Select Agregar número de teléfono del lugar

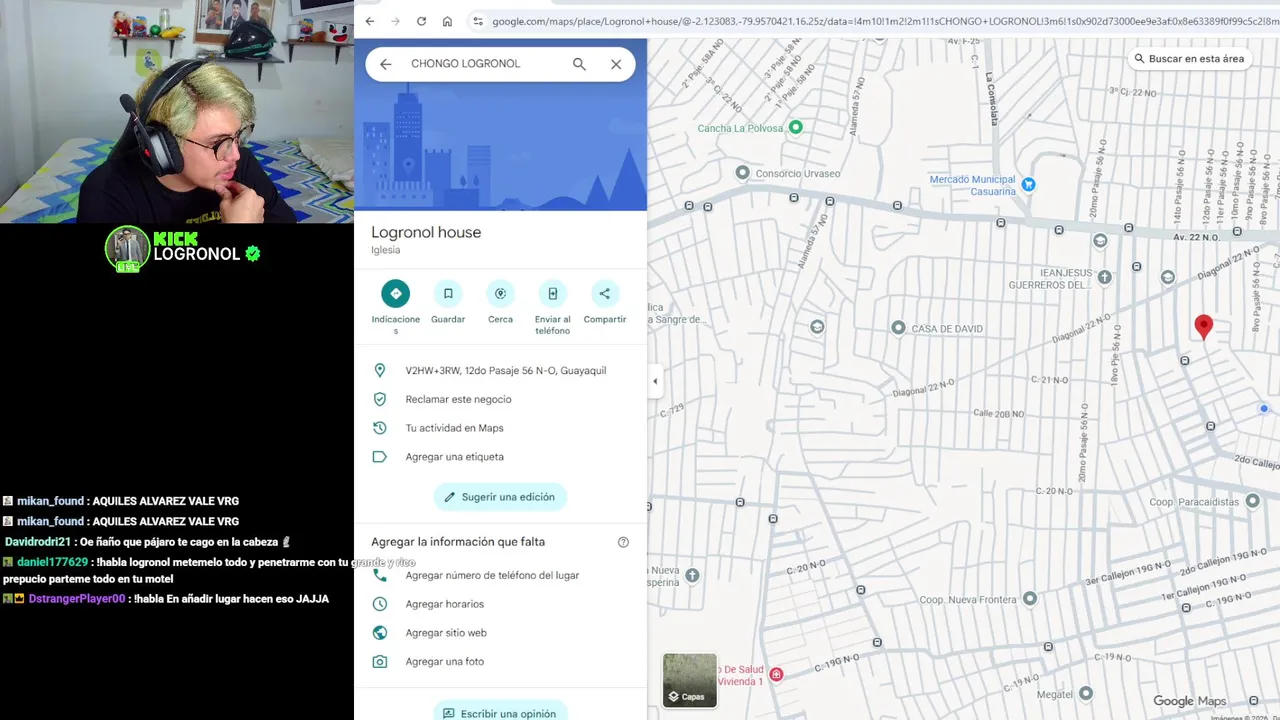tap(492, 575)
